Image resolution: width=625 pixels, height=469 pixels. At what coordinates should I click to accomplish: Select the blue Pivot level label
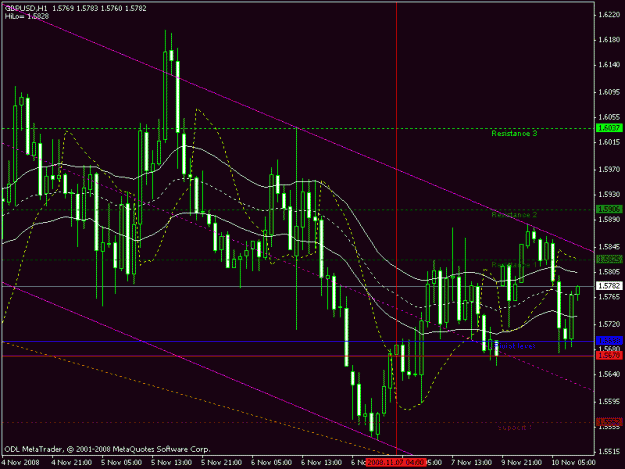click(514, 346)
